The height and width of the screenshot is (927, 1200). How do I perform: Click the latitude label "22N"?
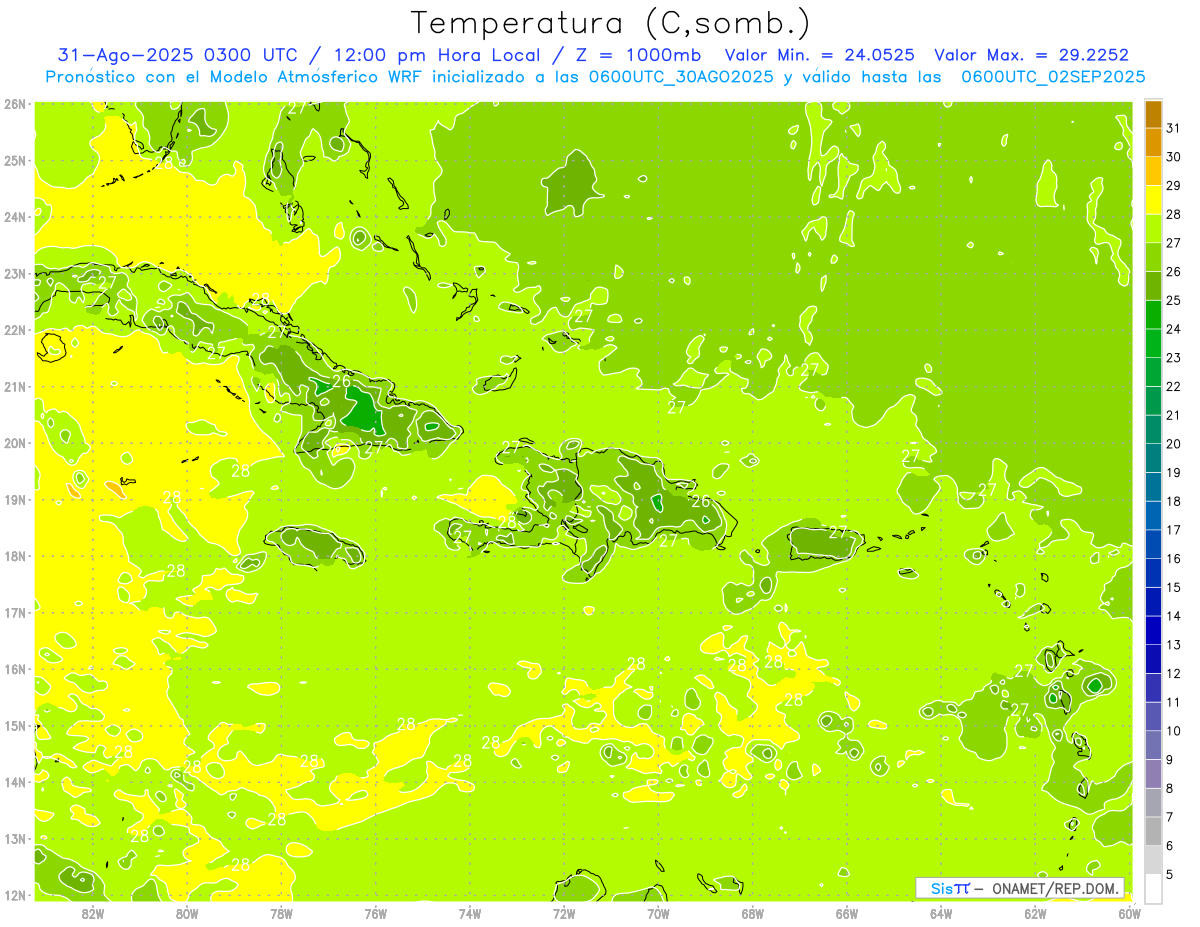[x=14, y=330]
